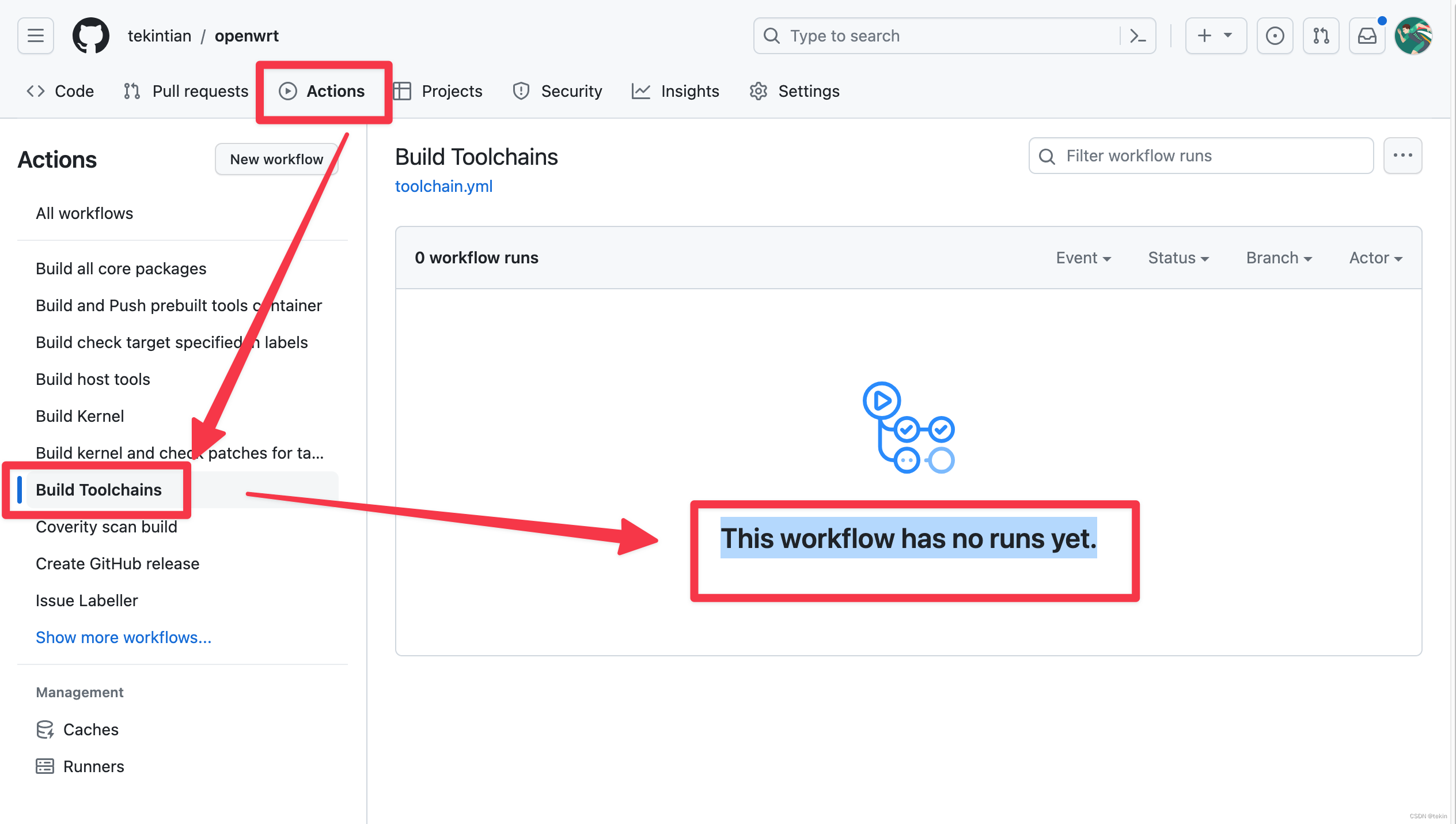Open the toolchain.yml file link
This screenshot has height=824, width=1456.
[x=443, y=186]
